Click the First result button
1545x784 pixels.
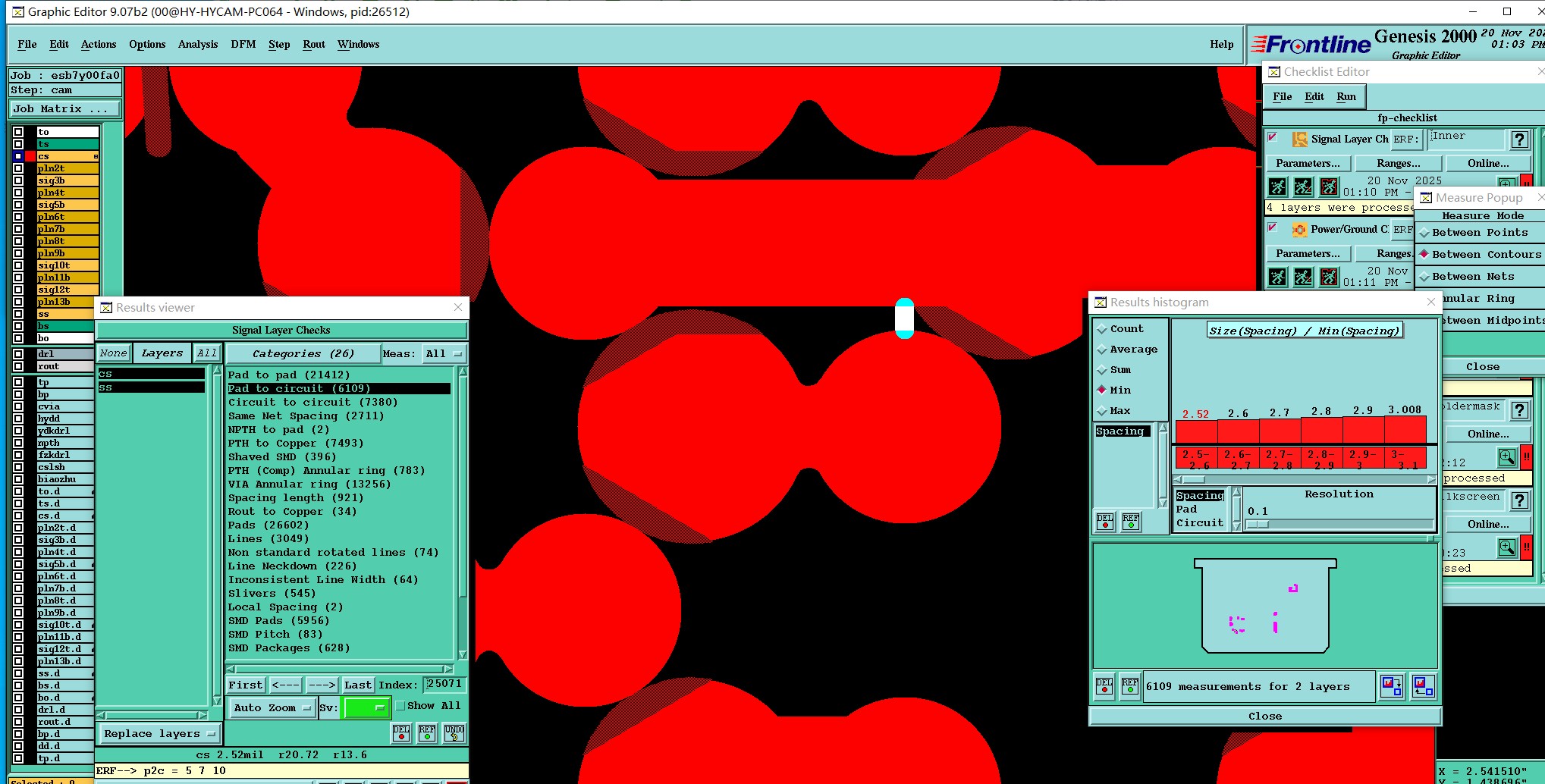[246, 685]
